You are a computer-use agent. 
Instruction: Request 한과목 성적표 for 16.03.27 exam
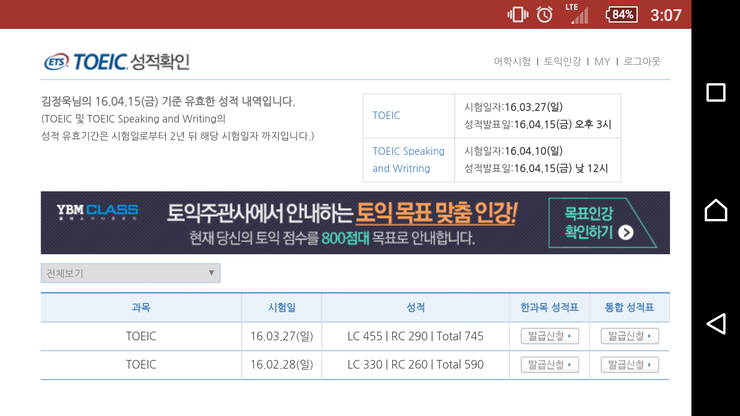click(x=550, y=336)
